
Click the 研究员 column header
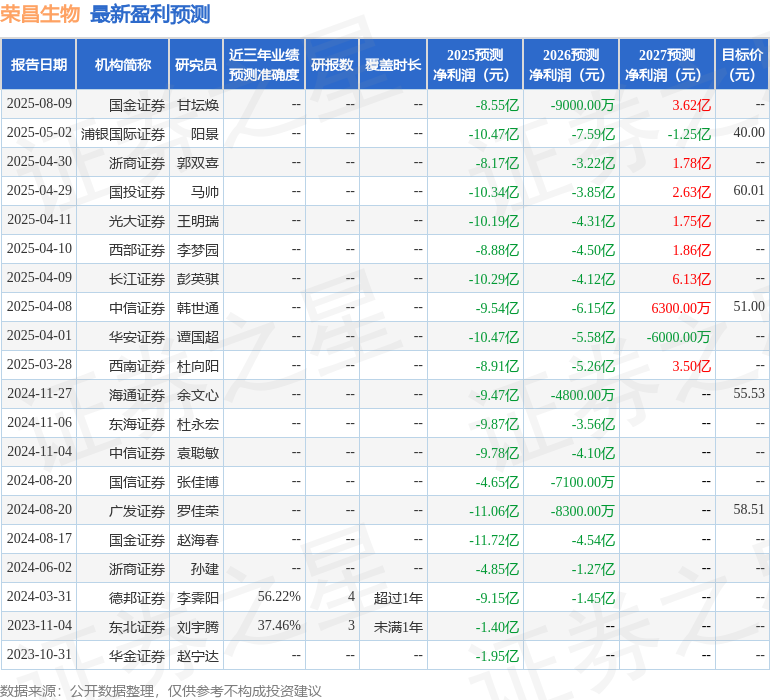195,65
